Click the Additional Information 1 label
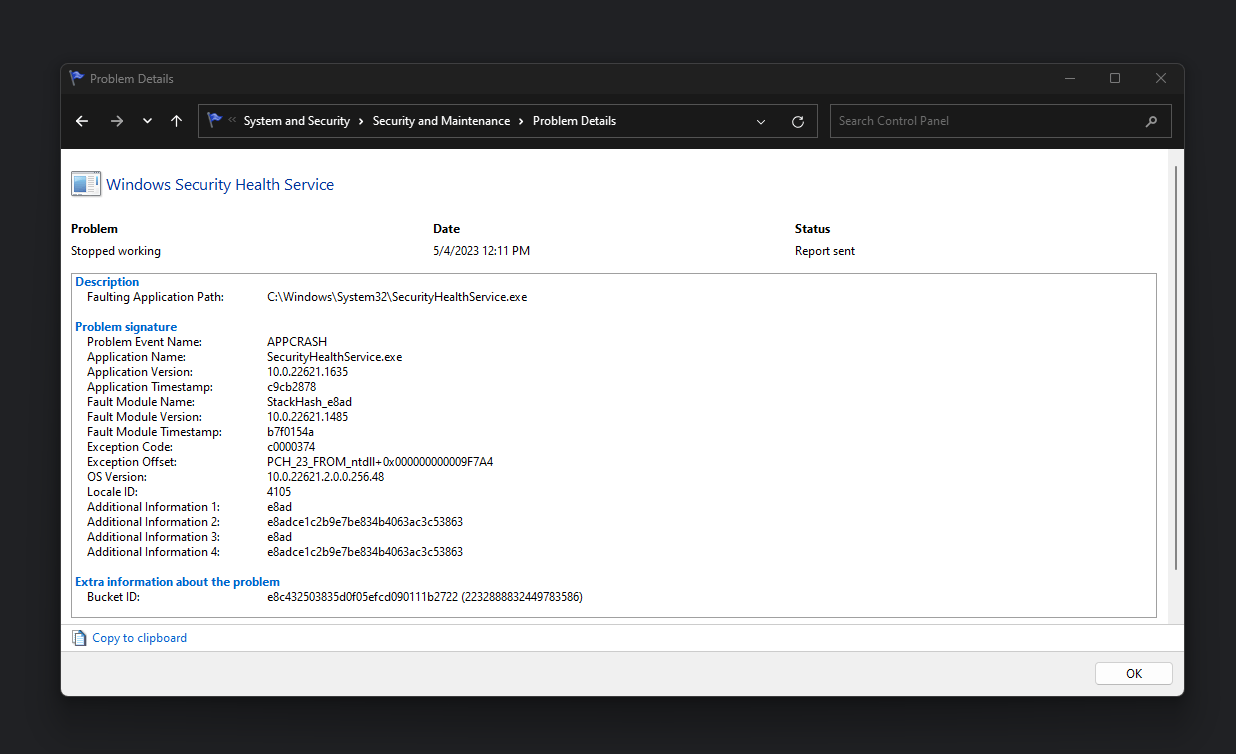 click(x=153, y=507)
